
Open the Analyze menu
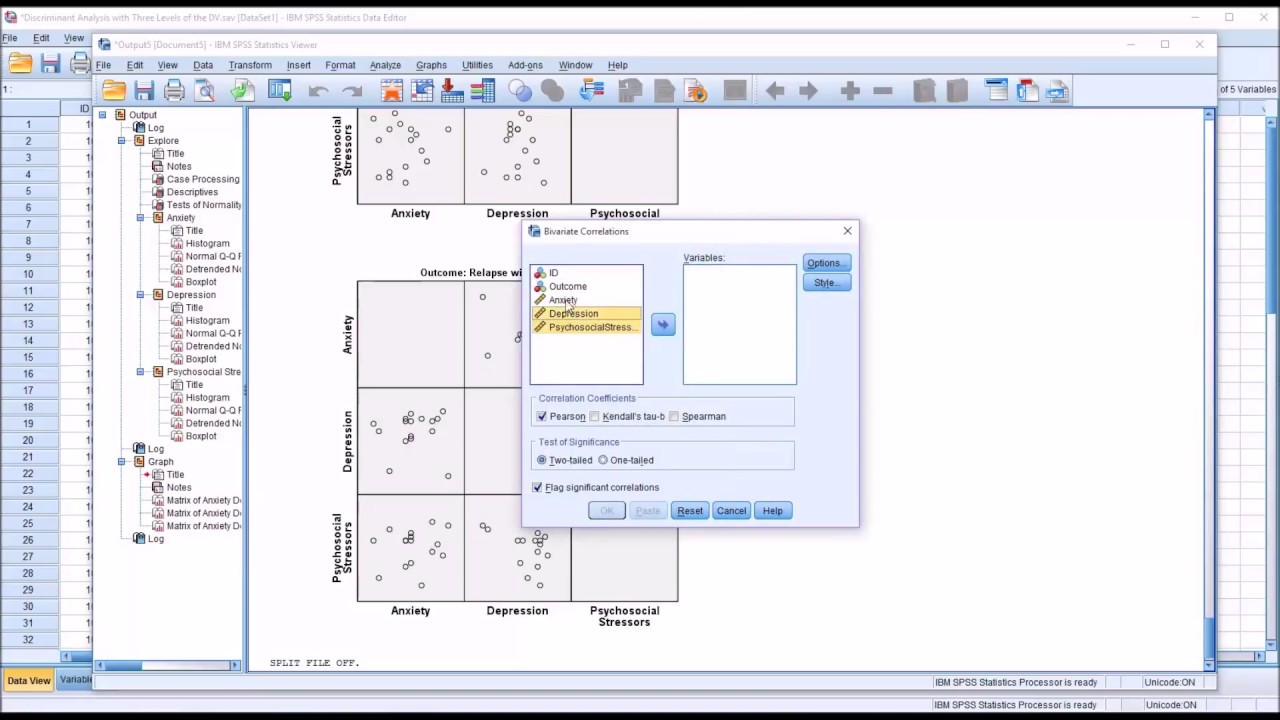(x=385, y=65)
